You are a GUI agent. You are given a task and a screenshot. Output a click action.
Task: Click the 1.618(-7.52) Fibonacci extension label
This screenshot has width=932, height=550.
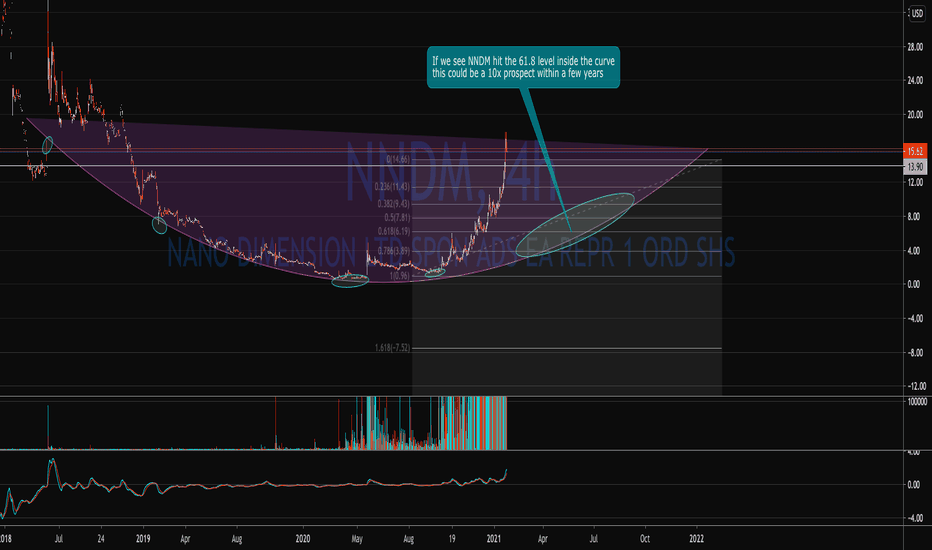pyautogui.click(x=392, y=348)
